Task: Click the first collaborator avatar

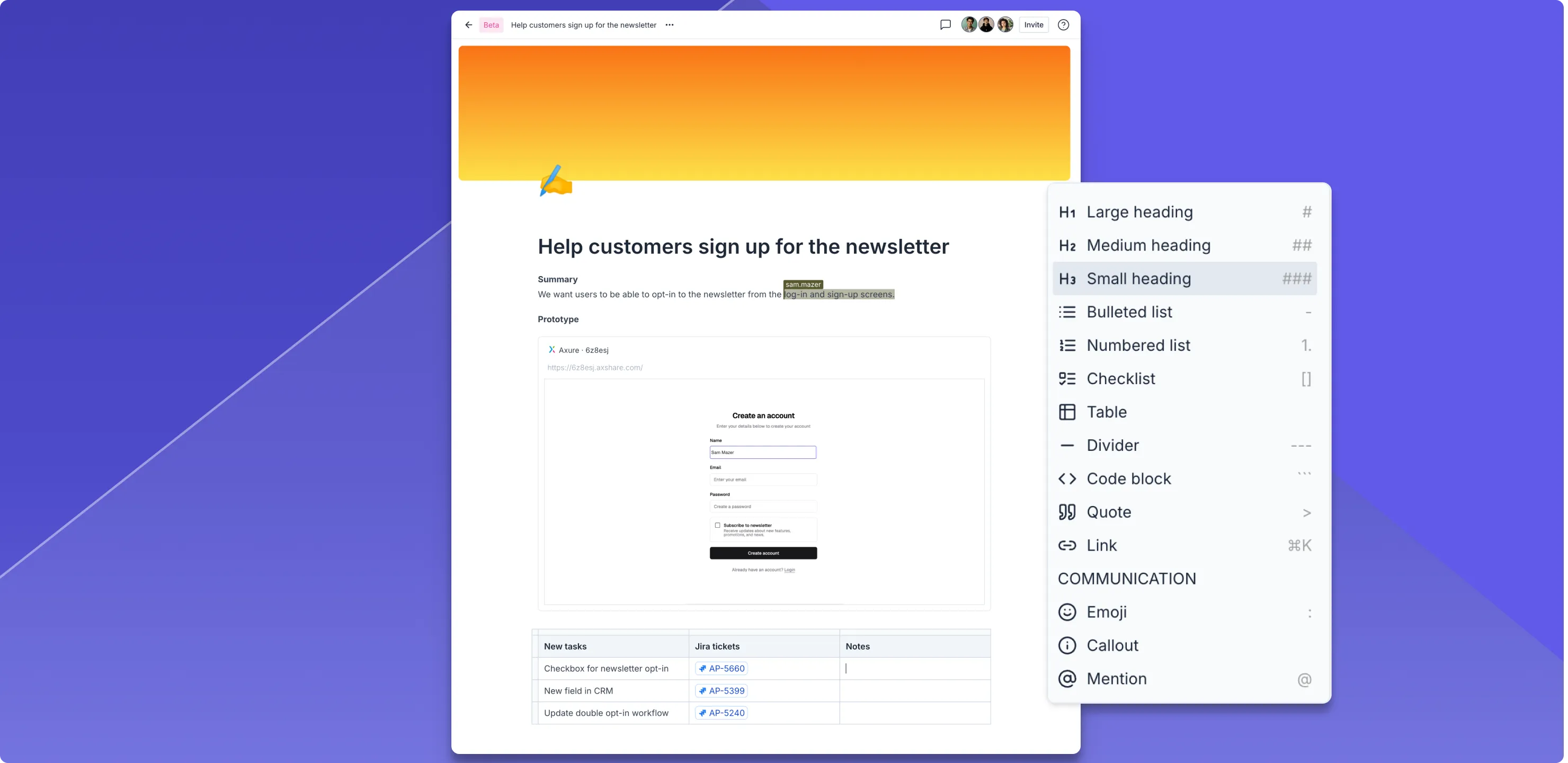Action: (x=968, y=25)
